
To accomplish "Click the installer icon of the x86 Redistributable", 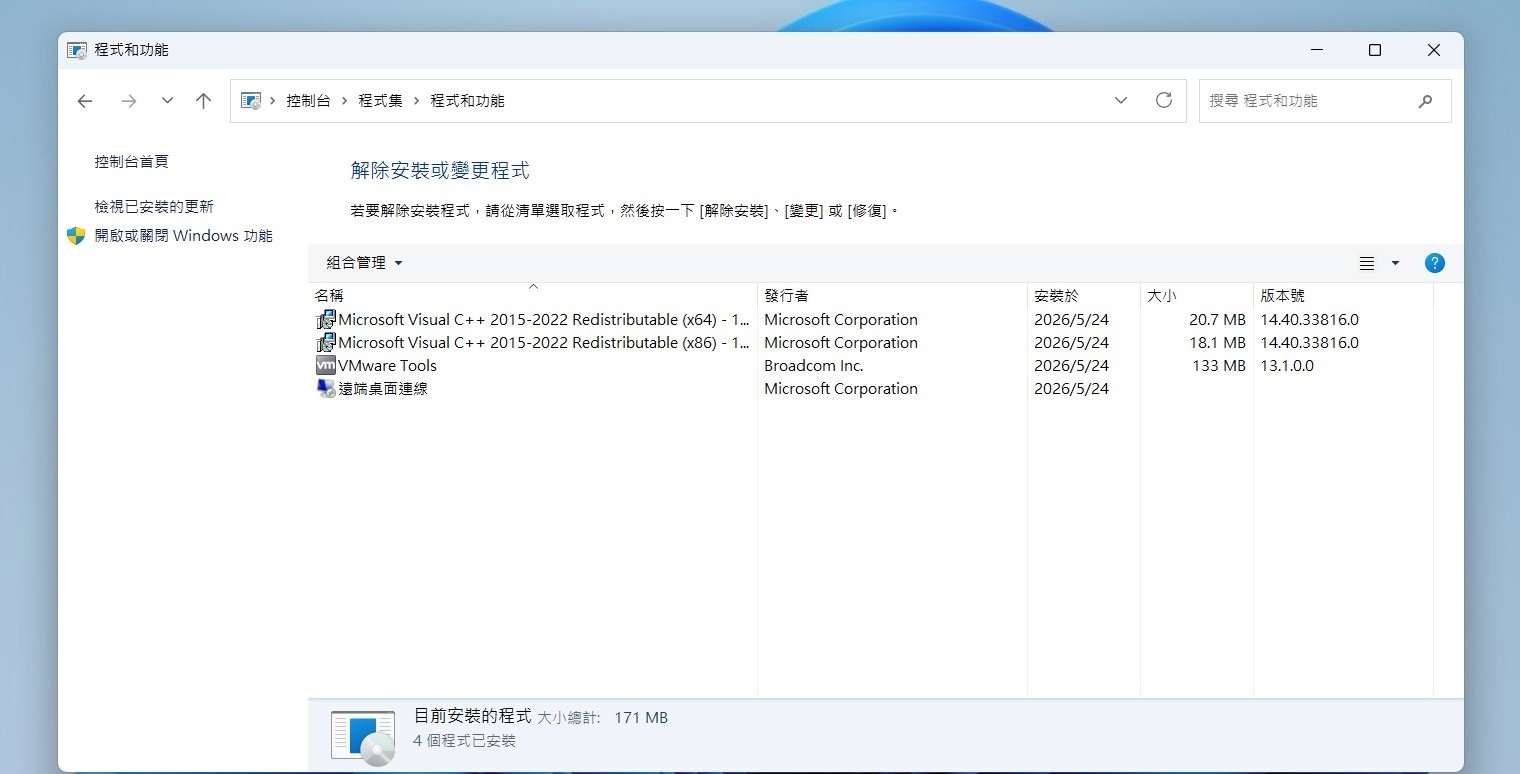I will click(325, 343).
